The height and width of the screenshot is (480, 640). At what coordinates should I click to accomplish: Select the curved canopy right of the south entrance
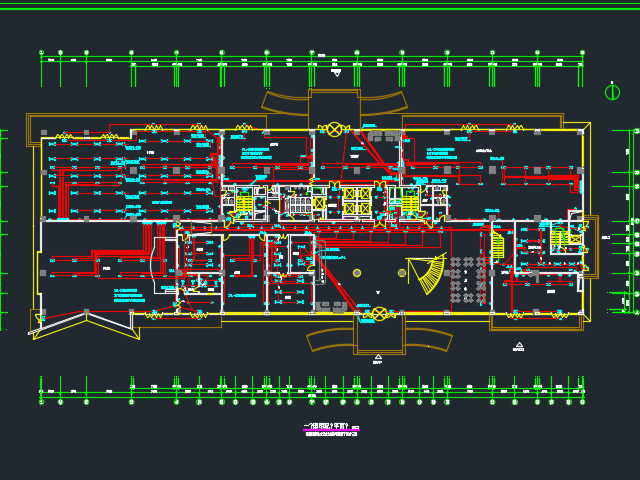tap(429, 340)
